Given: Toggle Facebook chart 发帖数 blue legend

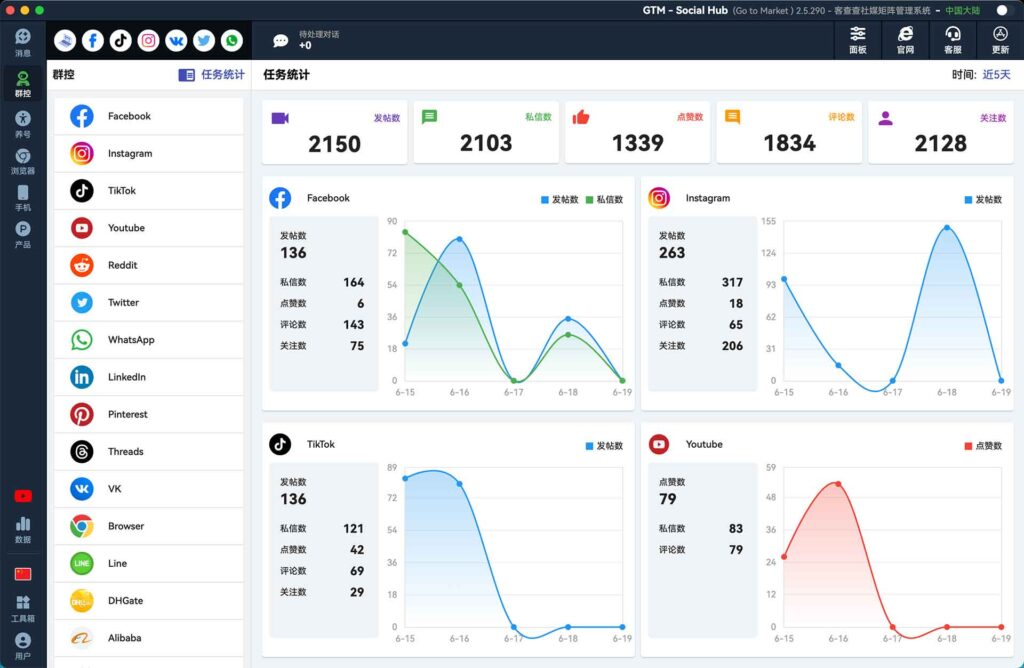Looking at the screenshot, I should 560,199.
